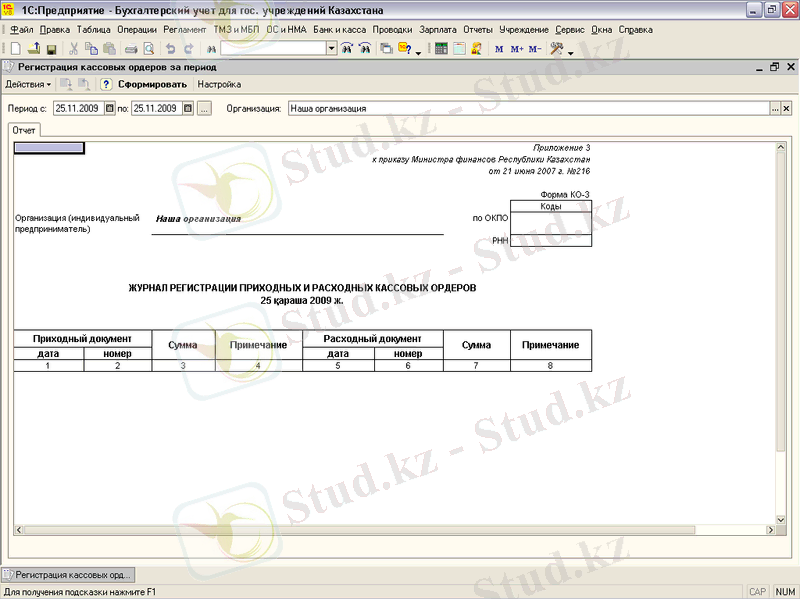Restore the inner report window
Image resolution: width=800 pixels, height=599 pixels.
pos(774,67)
